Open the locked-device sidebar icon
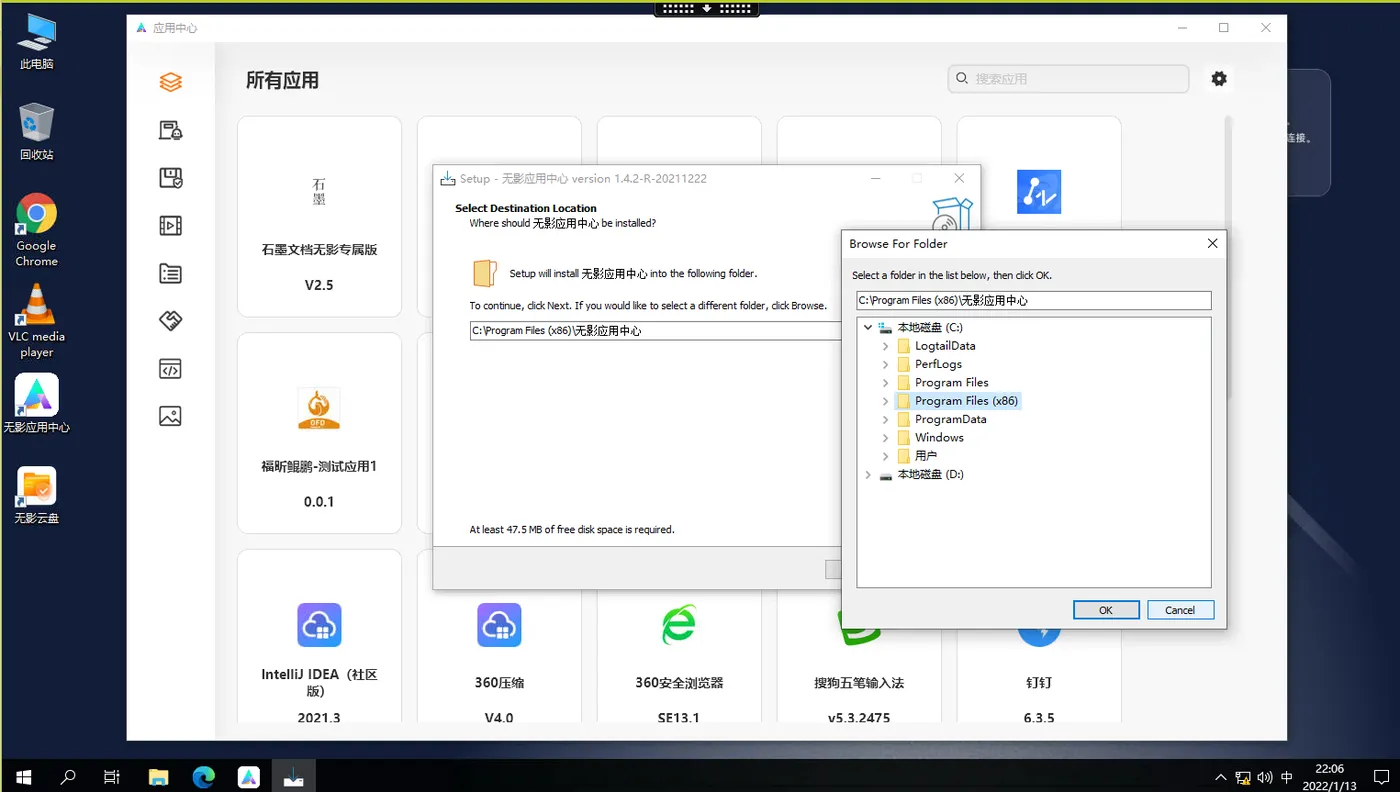1400x792 pixels. [171, 130]
